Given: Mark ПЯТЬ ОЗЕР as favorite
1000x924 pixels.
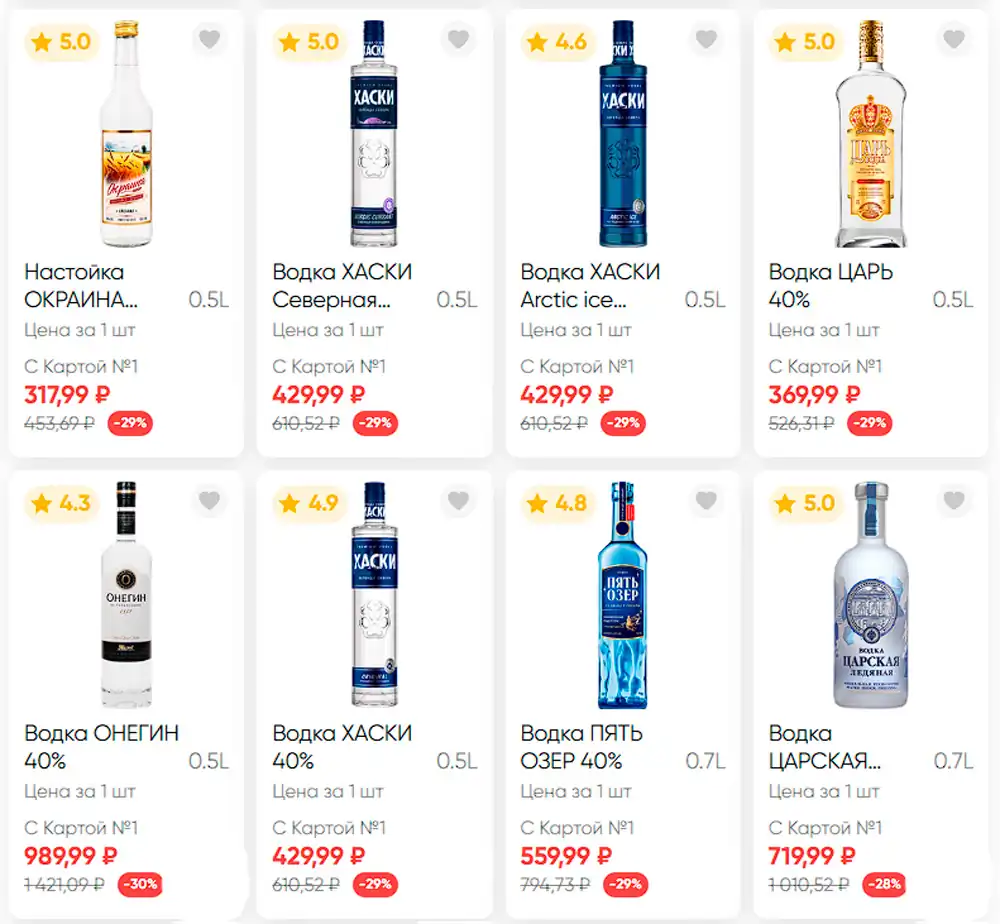Looking at the screenshot, I should tap(706, 501).
